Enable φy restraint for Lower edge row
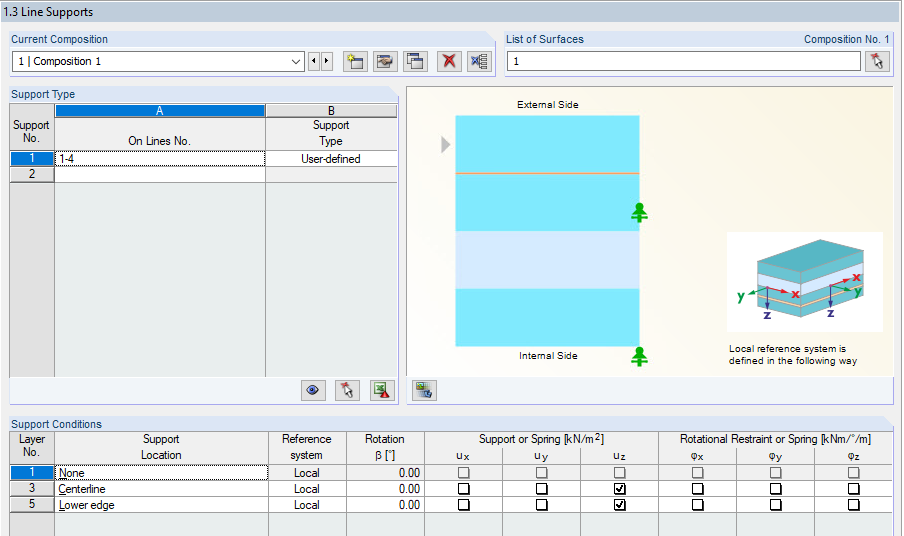Screen dimensions: 904x536 click(775, 505)
